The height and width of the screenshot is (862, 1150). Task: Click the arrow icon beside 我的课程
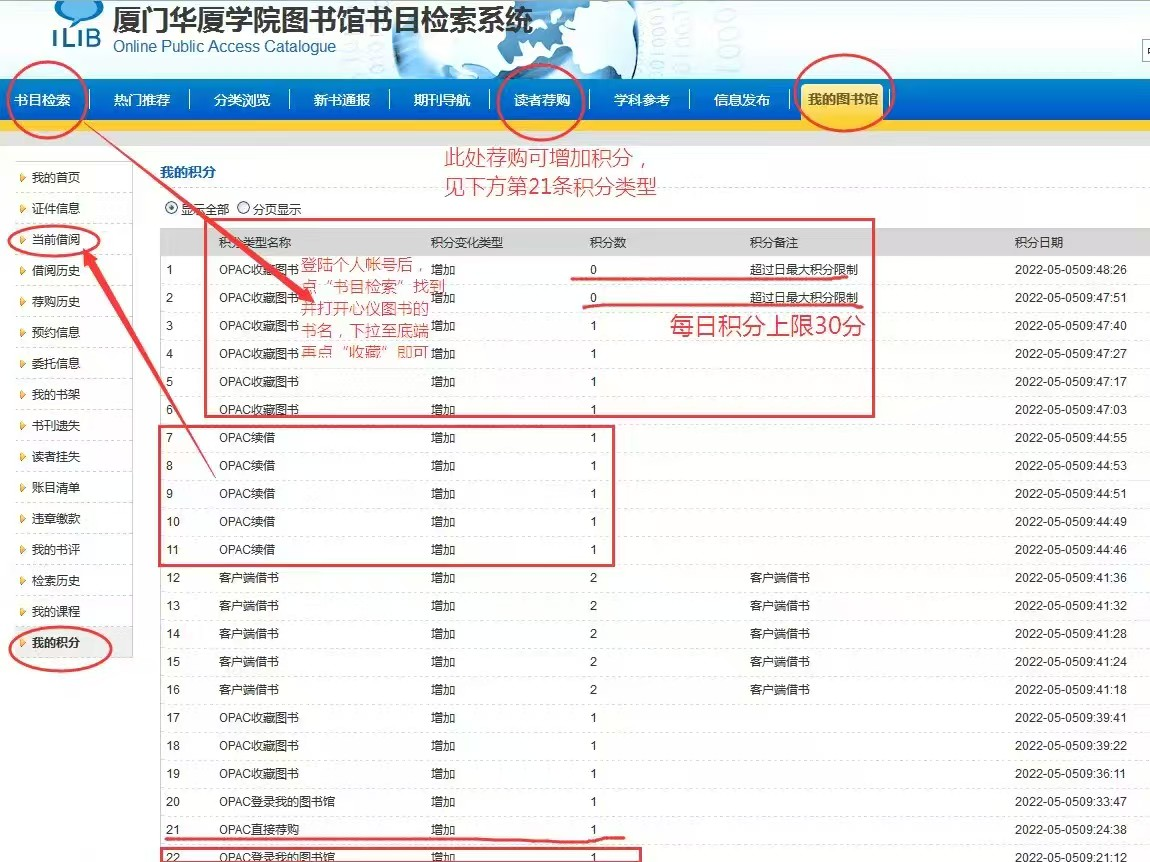point(23,611)
